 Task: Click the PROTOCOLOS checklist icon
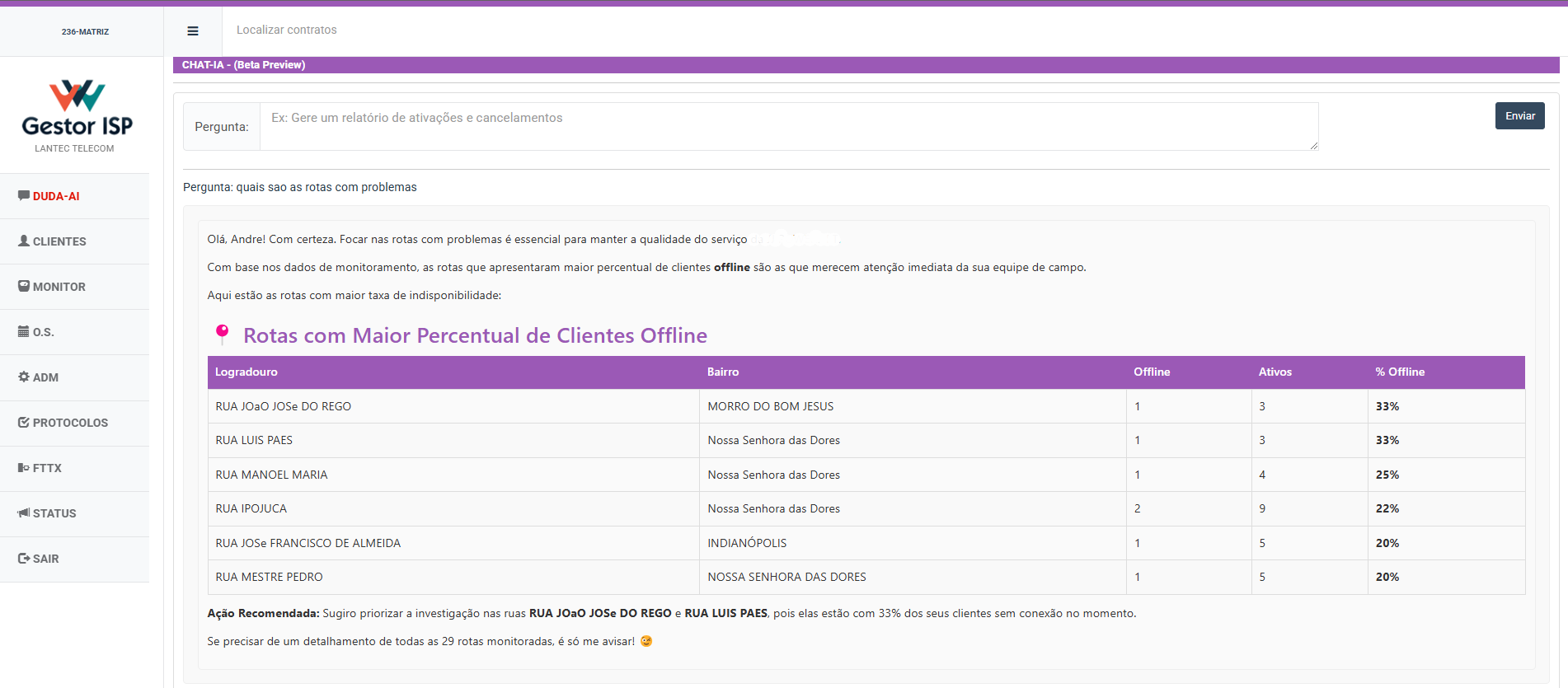point(24,423)
